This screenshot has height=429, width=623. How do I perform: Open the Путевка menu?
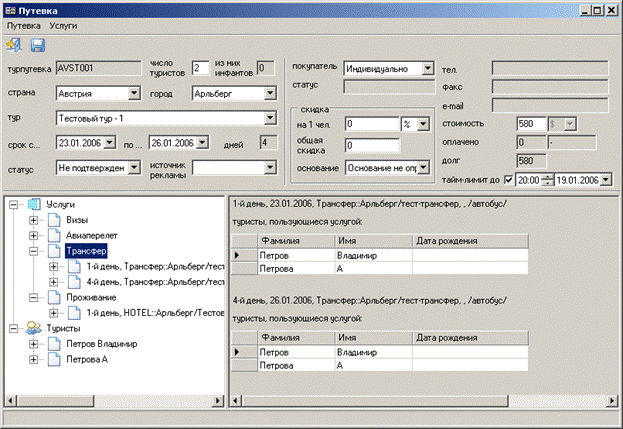click(24, 26)
